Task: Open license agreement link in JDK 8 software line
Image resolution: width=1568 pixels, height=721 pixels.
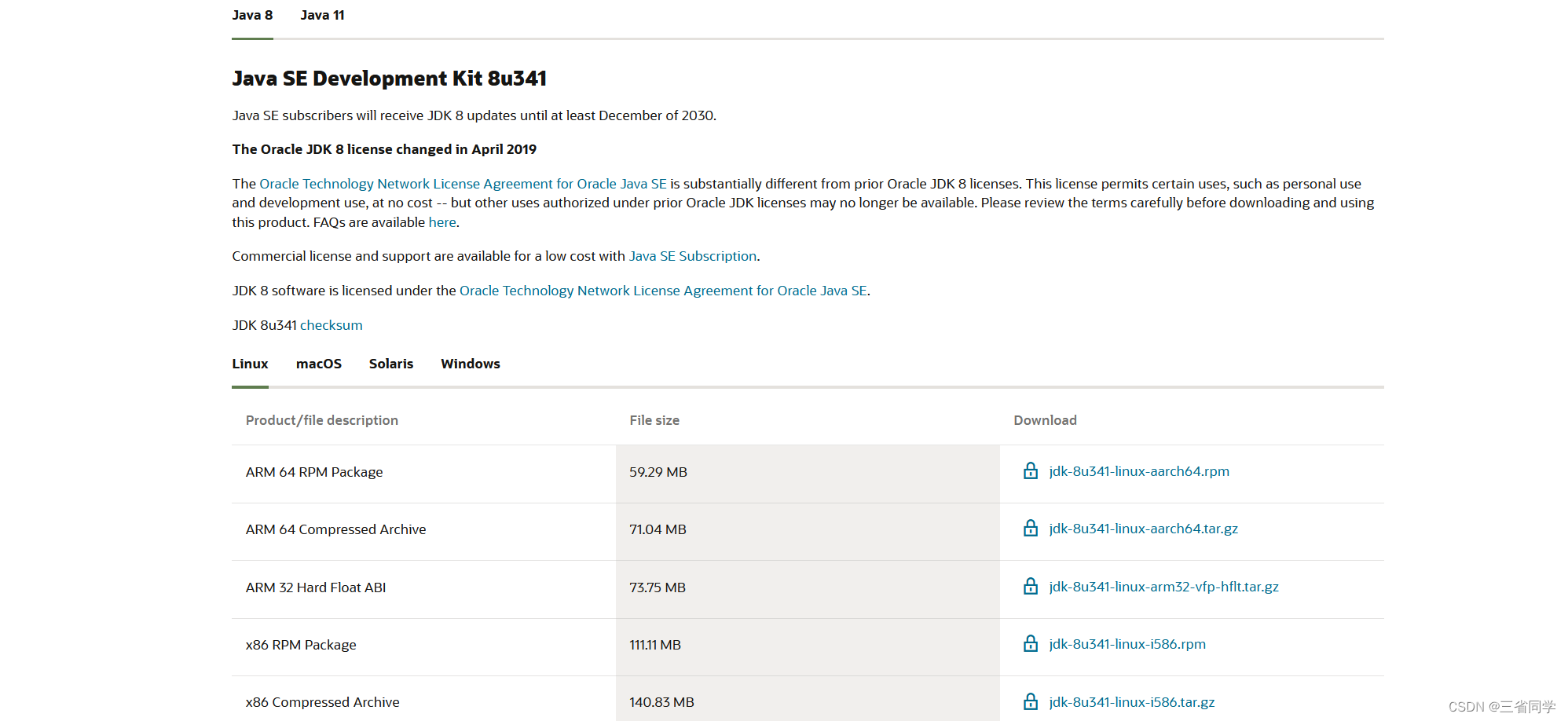Action: coord(663,291)
